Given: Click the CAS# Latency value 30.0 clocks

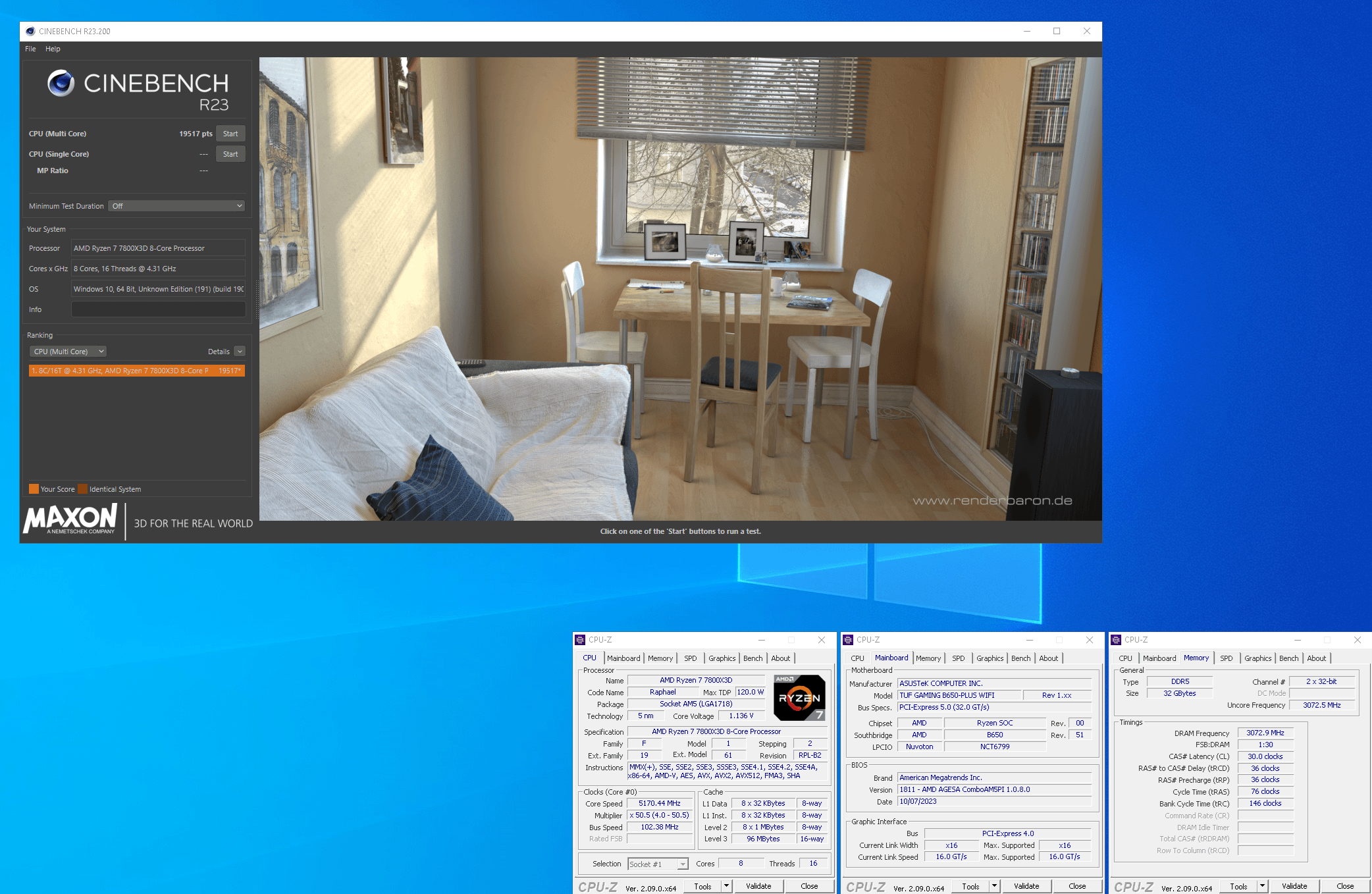Looking at the screenshot, I should click(x=1265, y=756).
